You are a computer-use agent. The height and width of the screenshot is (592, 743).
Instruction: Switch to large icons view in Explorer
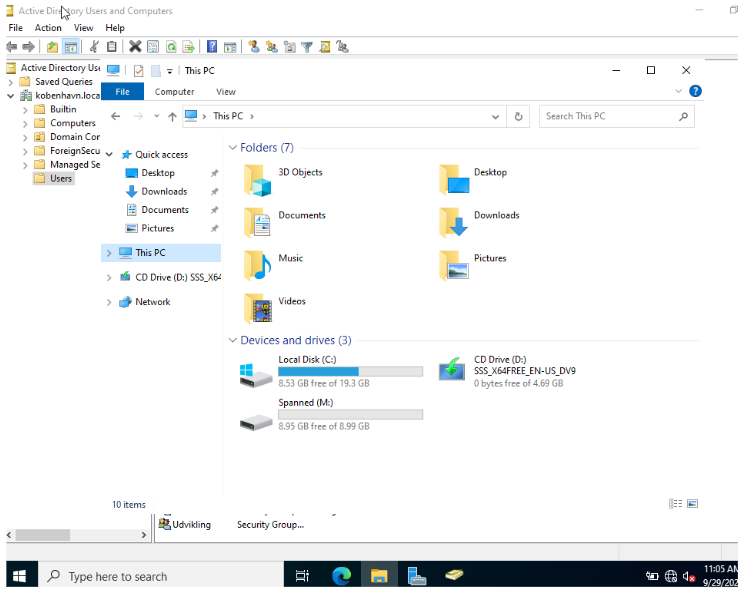tap(692, 503)
